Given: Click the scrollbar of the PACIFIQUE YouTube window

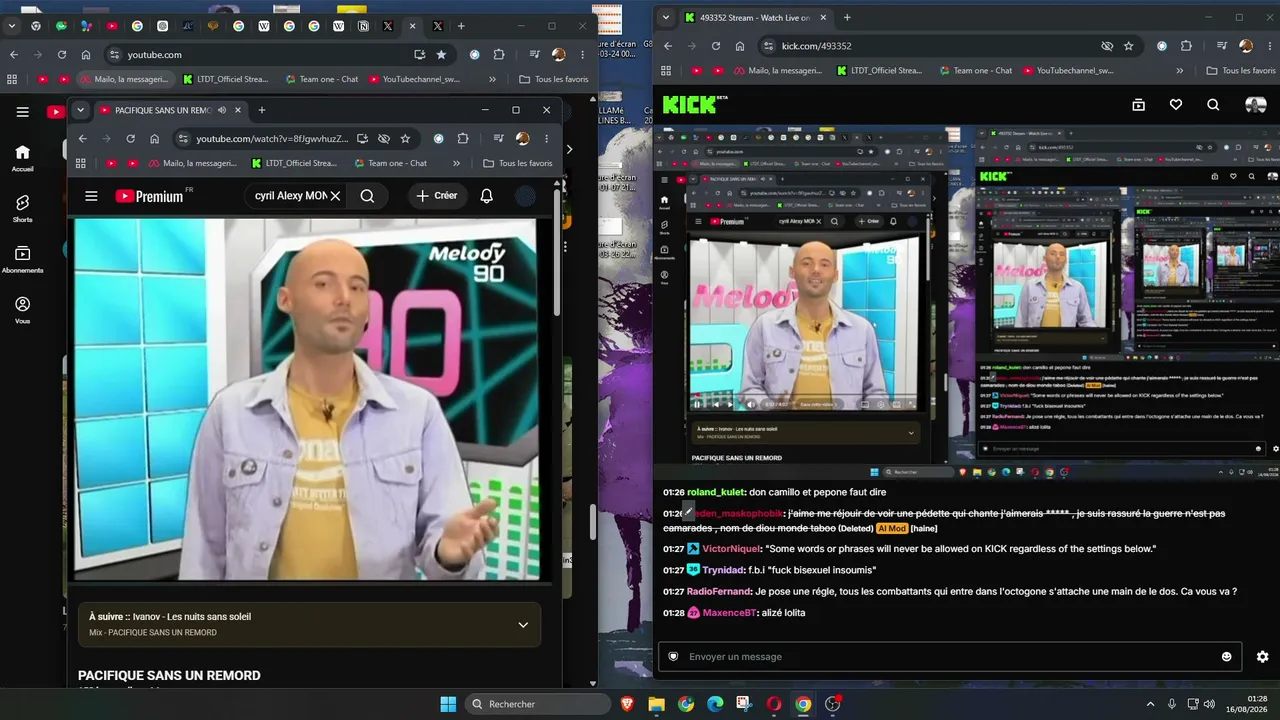Looking at the screenshot, I should point(557,253).
